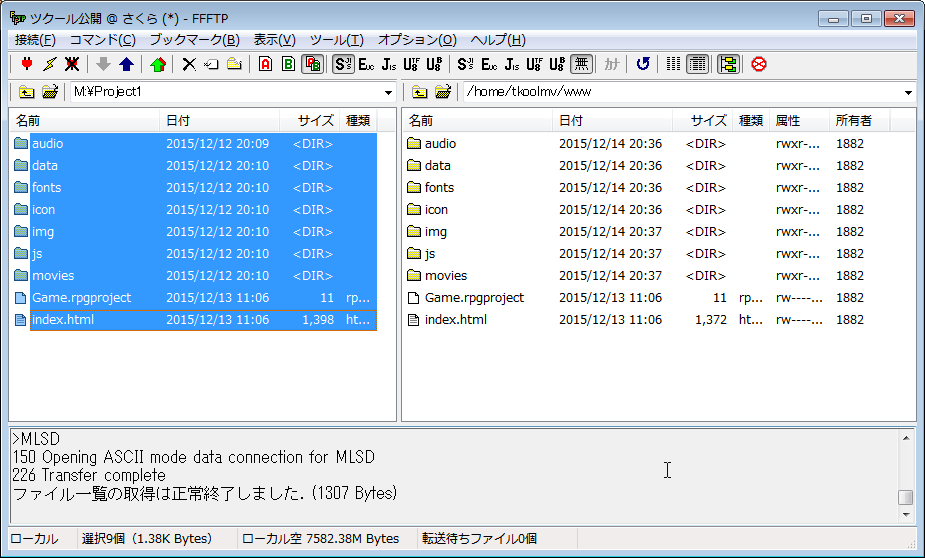Toggle automatic transfer mode button
Viewport: 925px width, 558px height.
(x=312, y=64)
